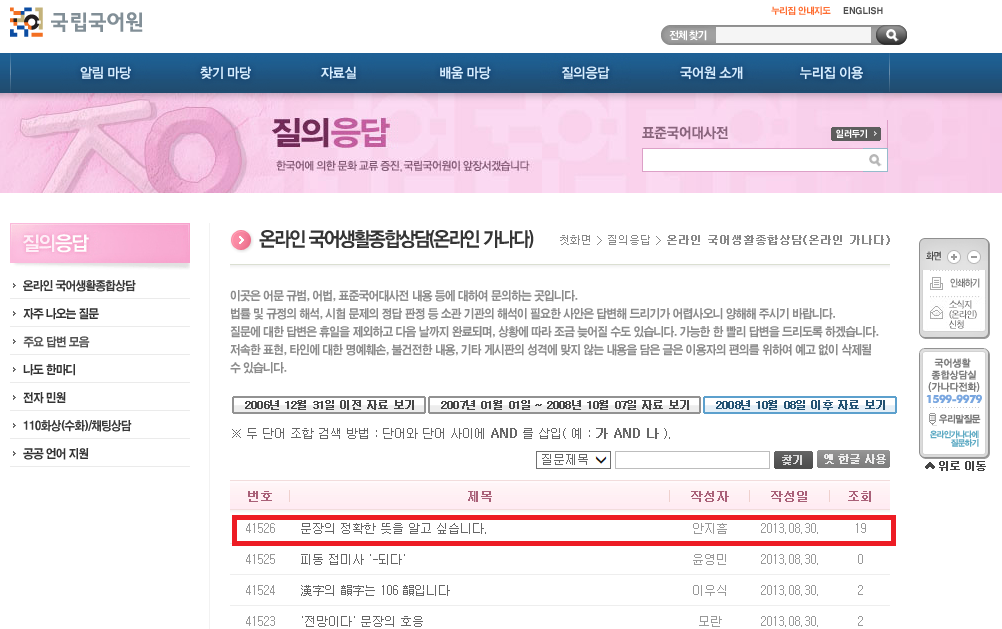Open the 알림 마당 menu
Image resolution: width=1002 pixels, height=629 pixels.
pos(105,73)
